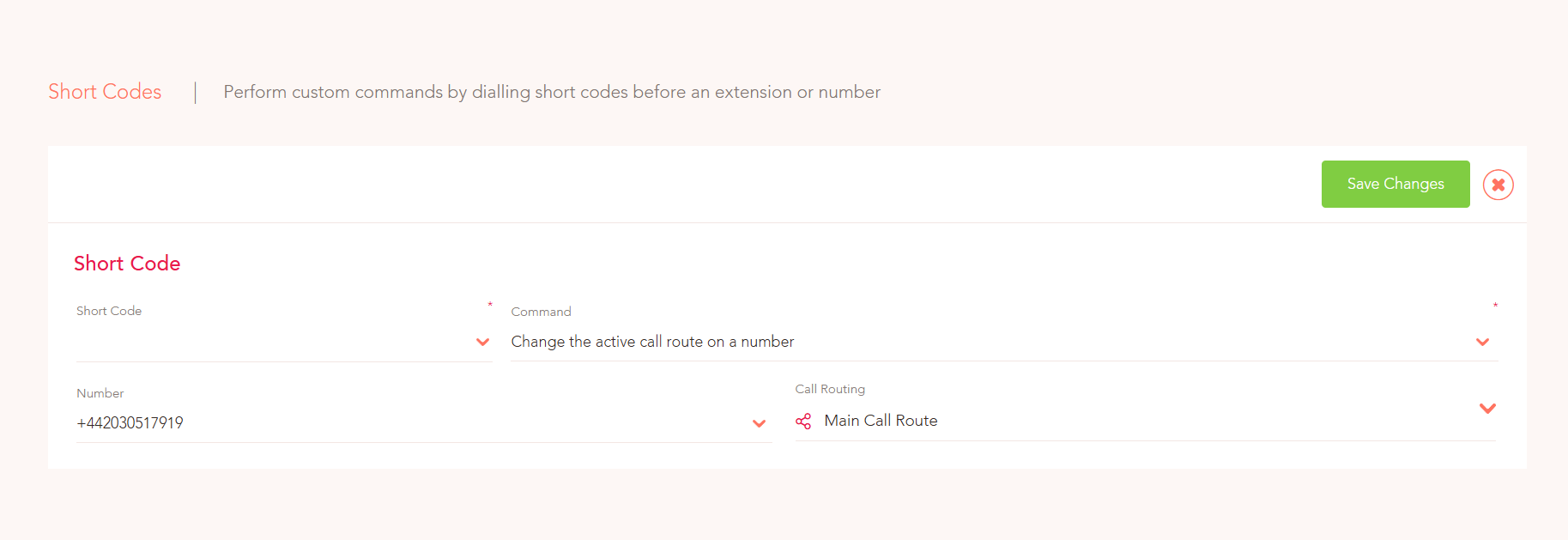The image size is (1568, 540).
Task: Click the 'Perform custom commands' description text
Action: [552, 92]
